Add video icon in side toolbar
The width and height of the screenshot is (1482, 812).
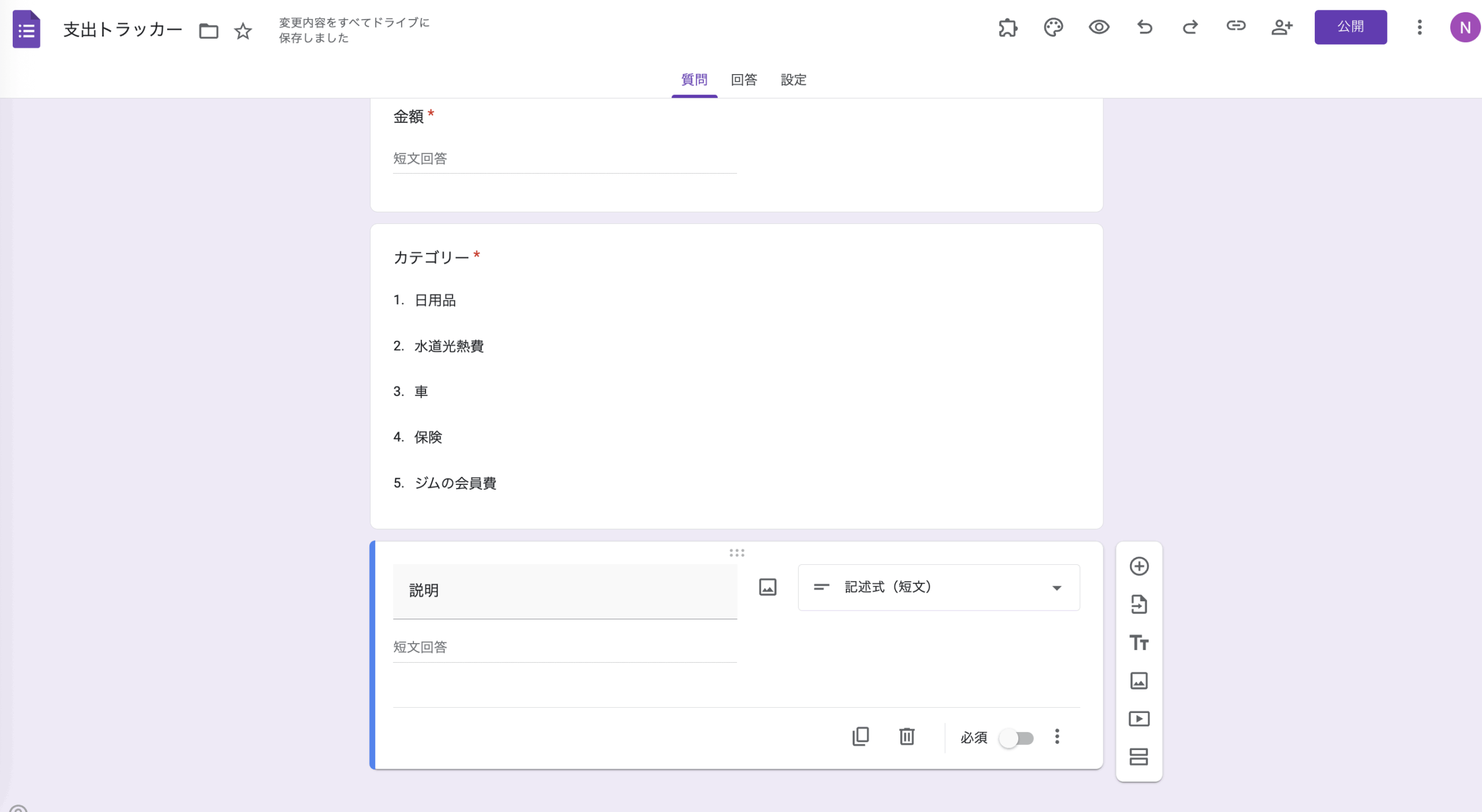coord(1139,719)
